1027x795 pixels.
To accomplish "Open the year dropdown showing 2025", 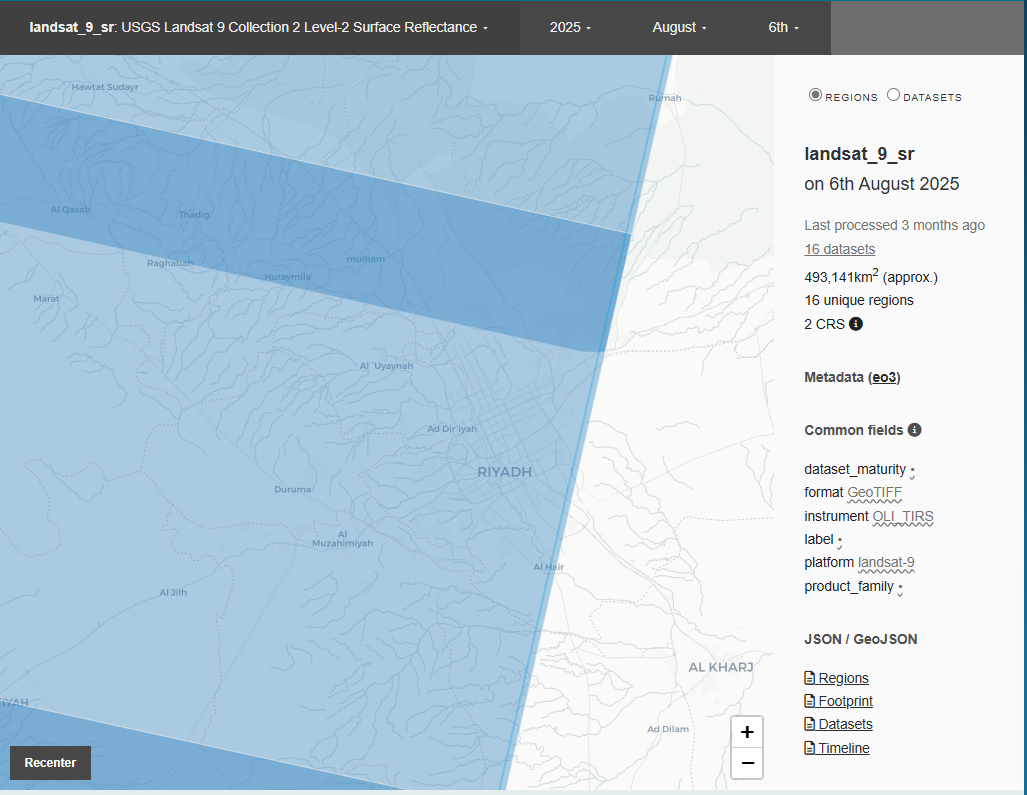I will (570, 27).
